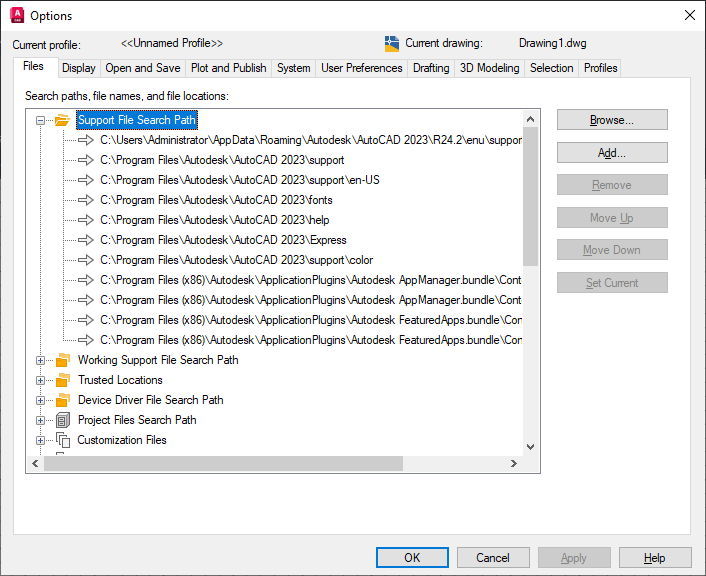Confirm with the OK button
Image resolution: width=706 pixels, height=576 pixels.
point(412,558)
